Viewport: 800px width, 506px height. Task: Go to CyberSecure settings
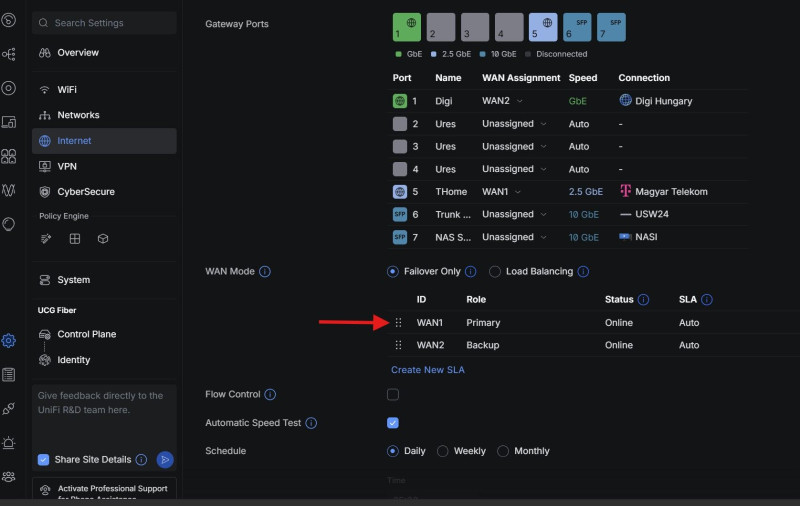point(86,192)
